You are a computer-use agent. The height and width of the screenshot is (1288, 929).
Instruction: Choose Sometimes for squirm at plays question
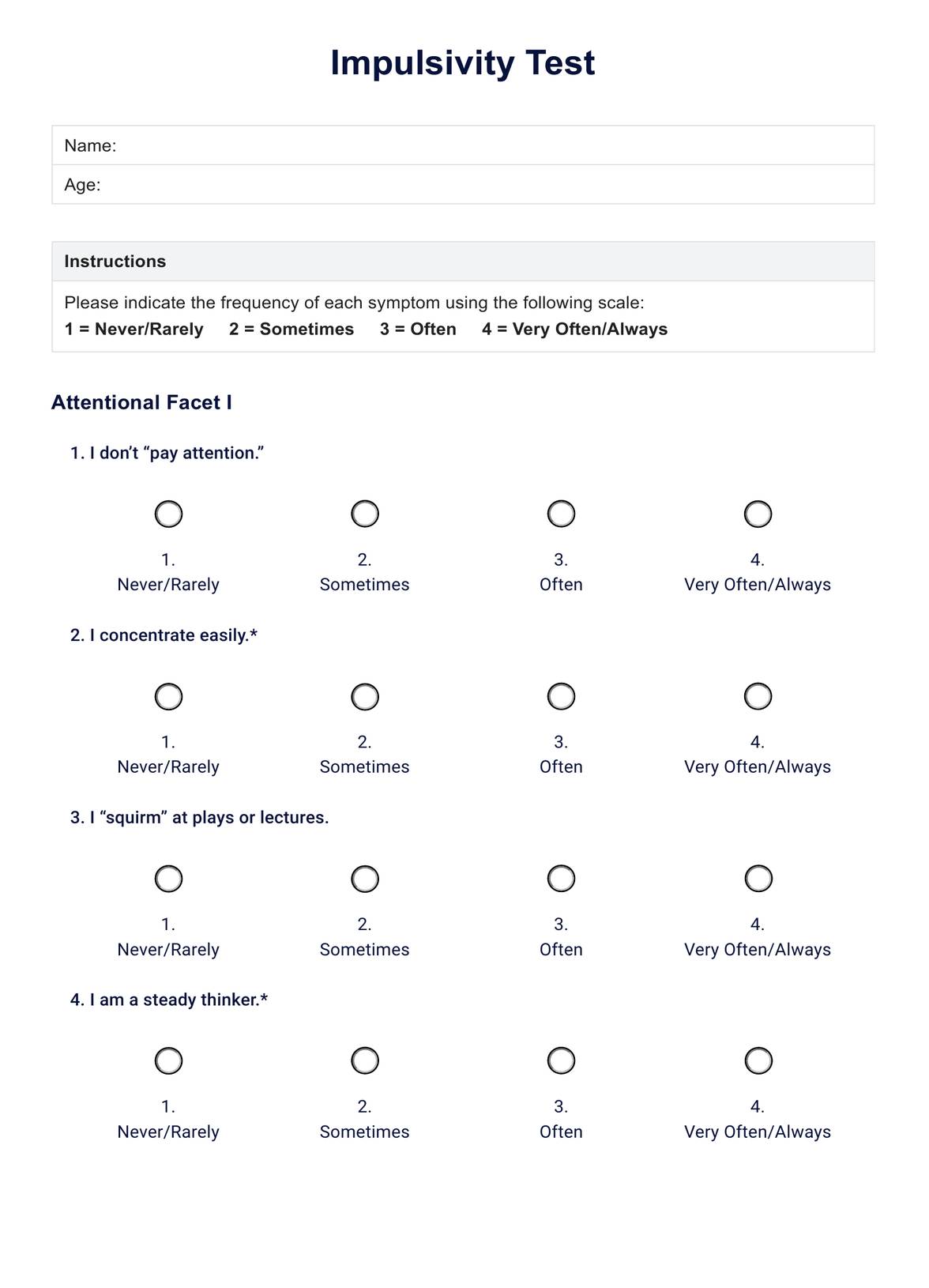click(365, 879)
